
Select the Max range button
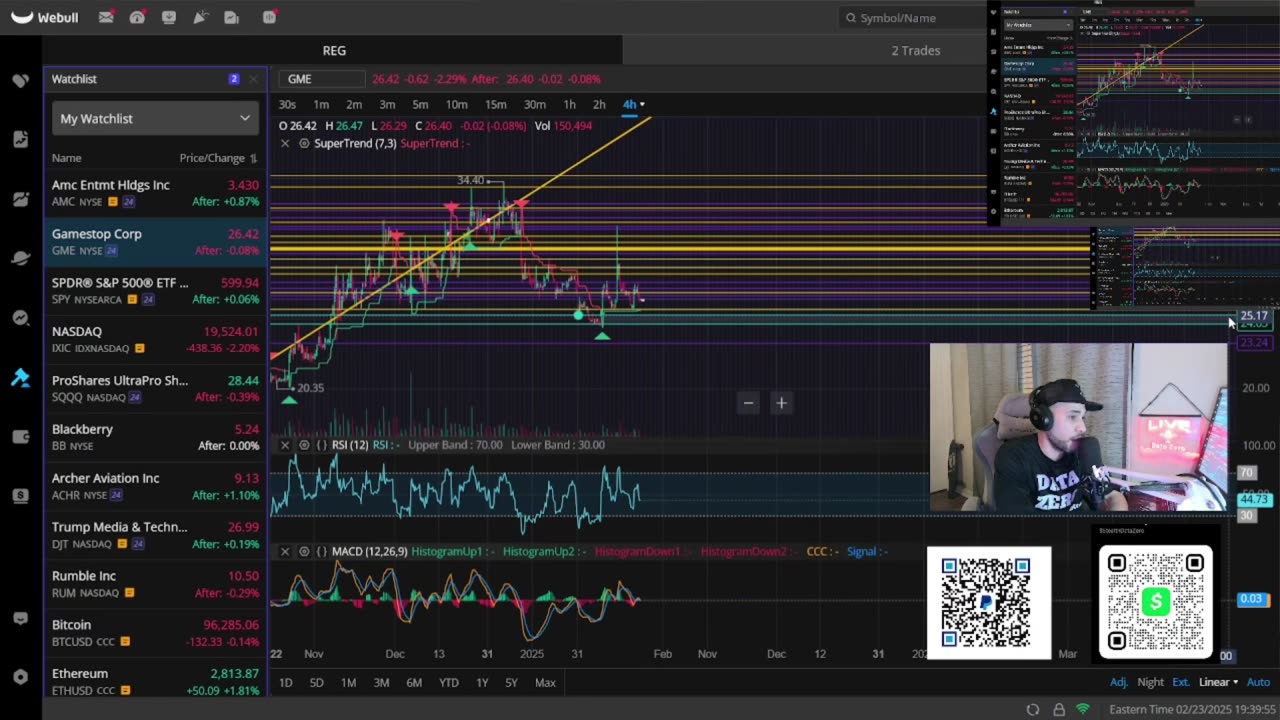545,682
